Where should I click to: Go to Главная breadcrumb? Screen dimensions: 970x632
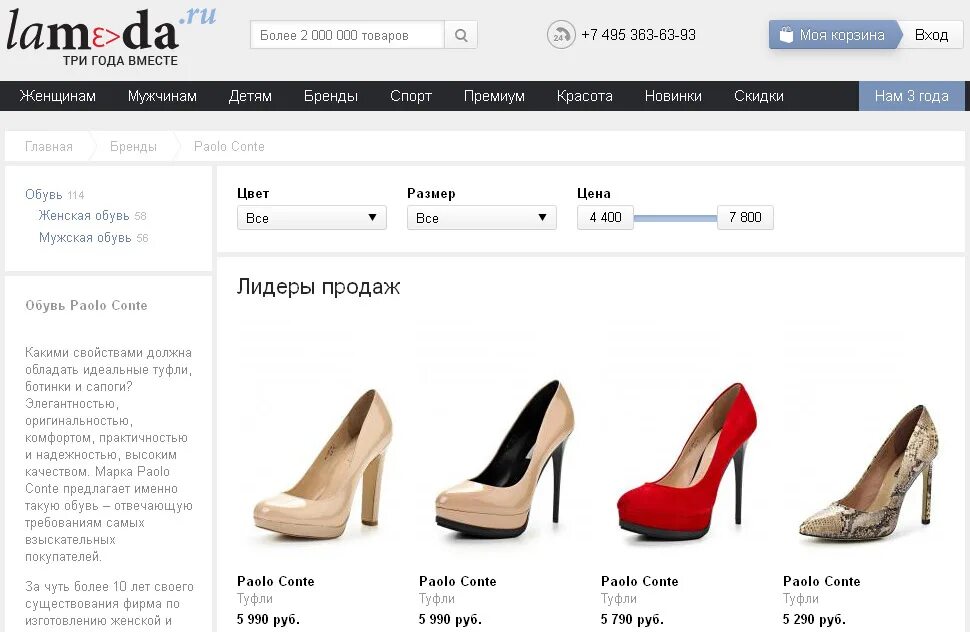click(x=49, y=147)
